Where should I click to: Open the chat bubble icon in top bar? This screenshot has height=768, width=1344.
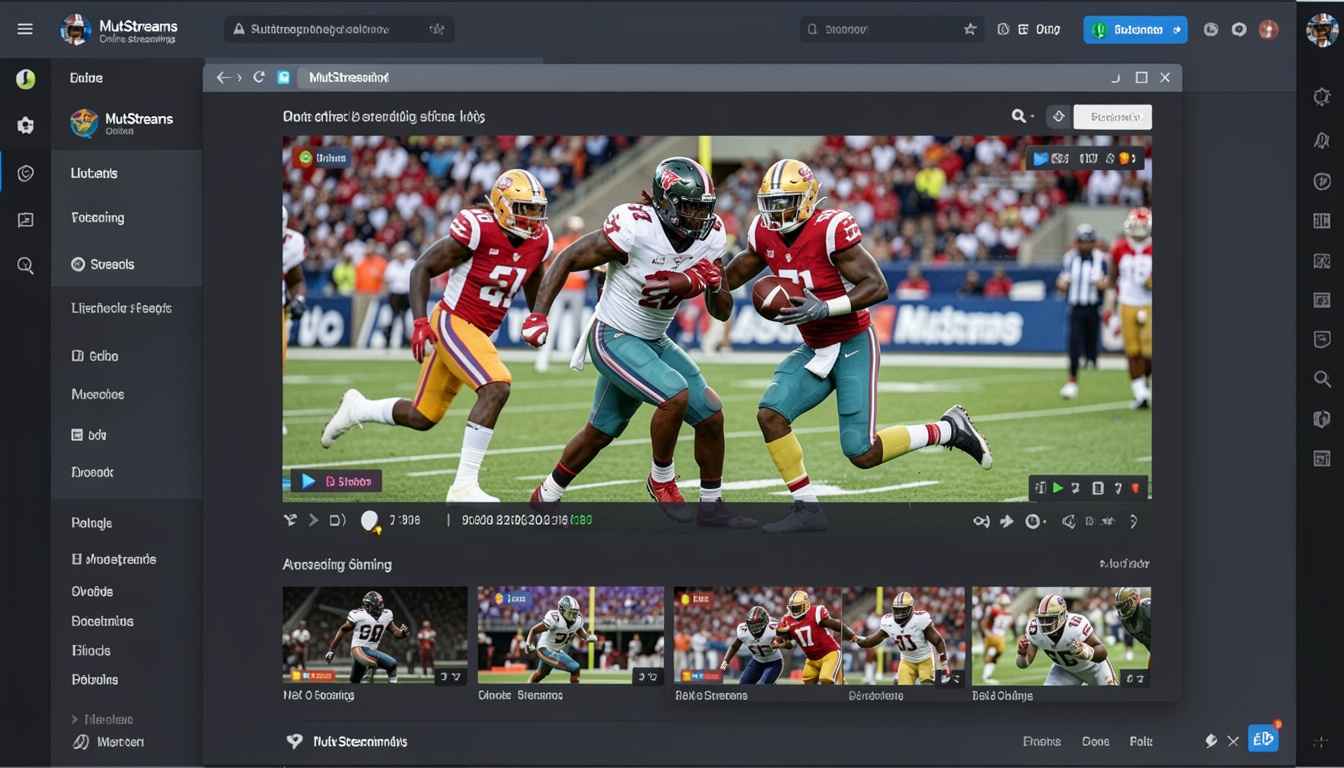click(1239, 30)
